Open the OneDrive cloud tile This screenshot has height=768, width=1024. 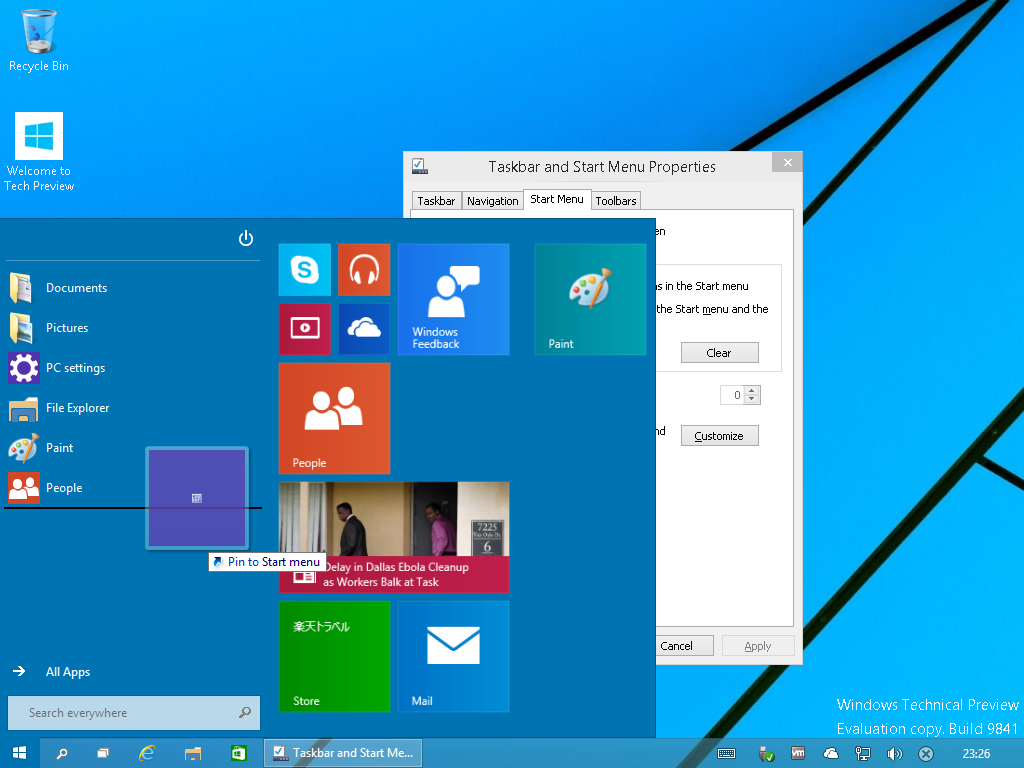pyautogui.click(x=364, y=328)
